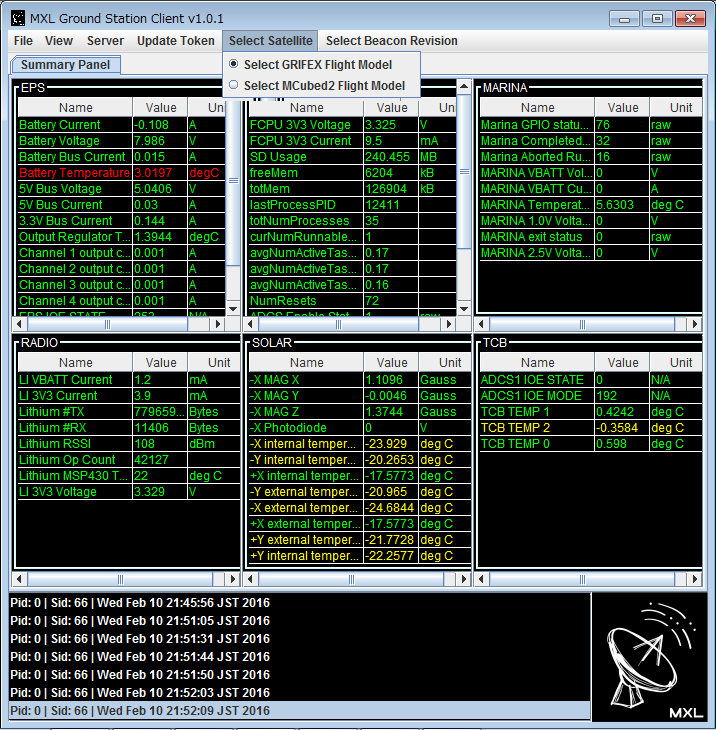Select the -X MAG X row
The height and width of the screenshot is (730, 716).
tap(360, 380)
